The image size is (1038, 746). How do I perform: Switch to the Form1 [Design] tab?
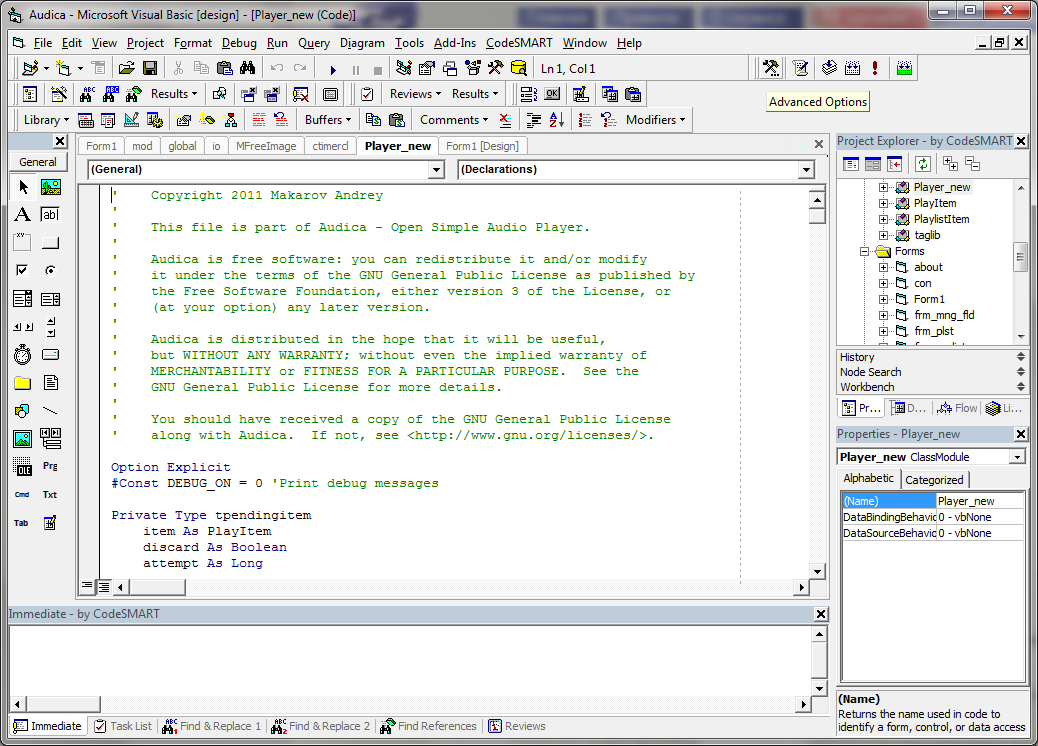click(482, 146)
